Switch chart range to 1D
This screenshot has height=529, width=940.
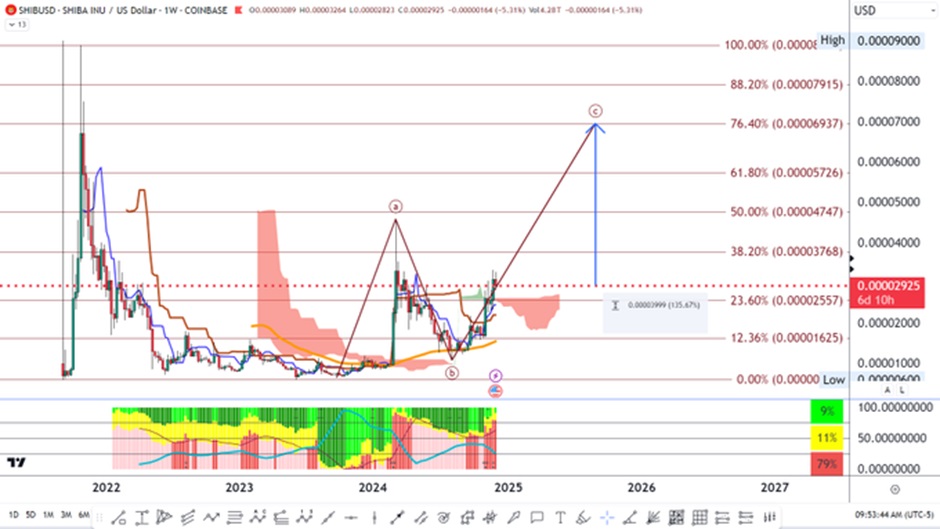(12, 515)
